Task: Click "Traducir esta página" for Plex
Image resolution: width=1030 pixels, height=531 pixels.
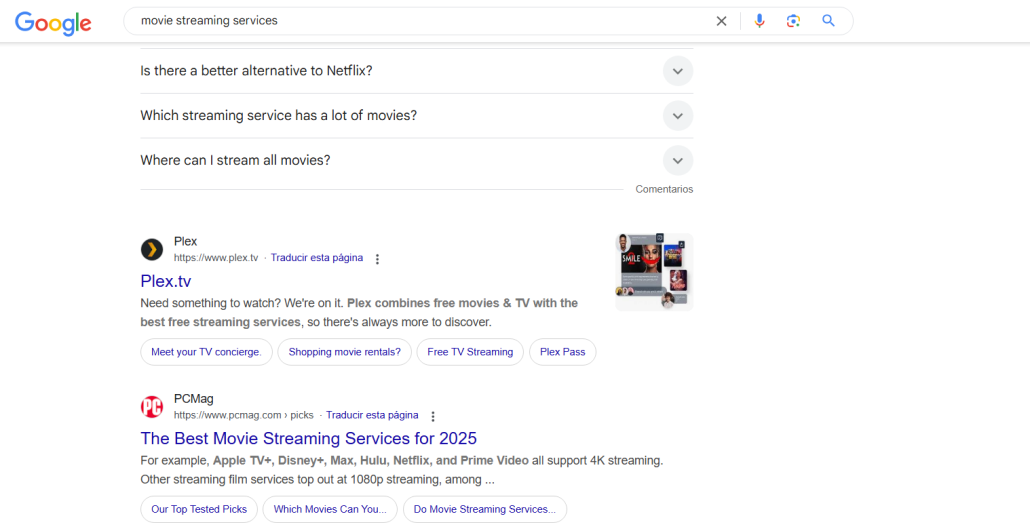Action: point(317,258)
